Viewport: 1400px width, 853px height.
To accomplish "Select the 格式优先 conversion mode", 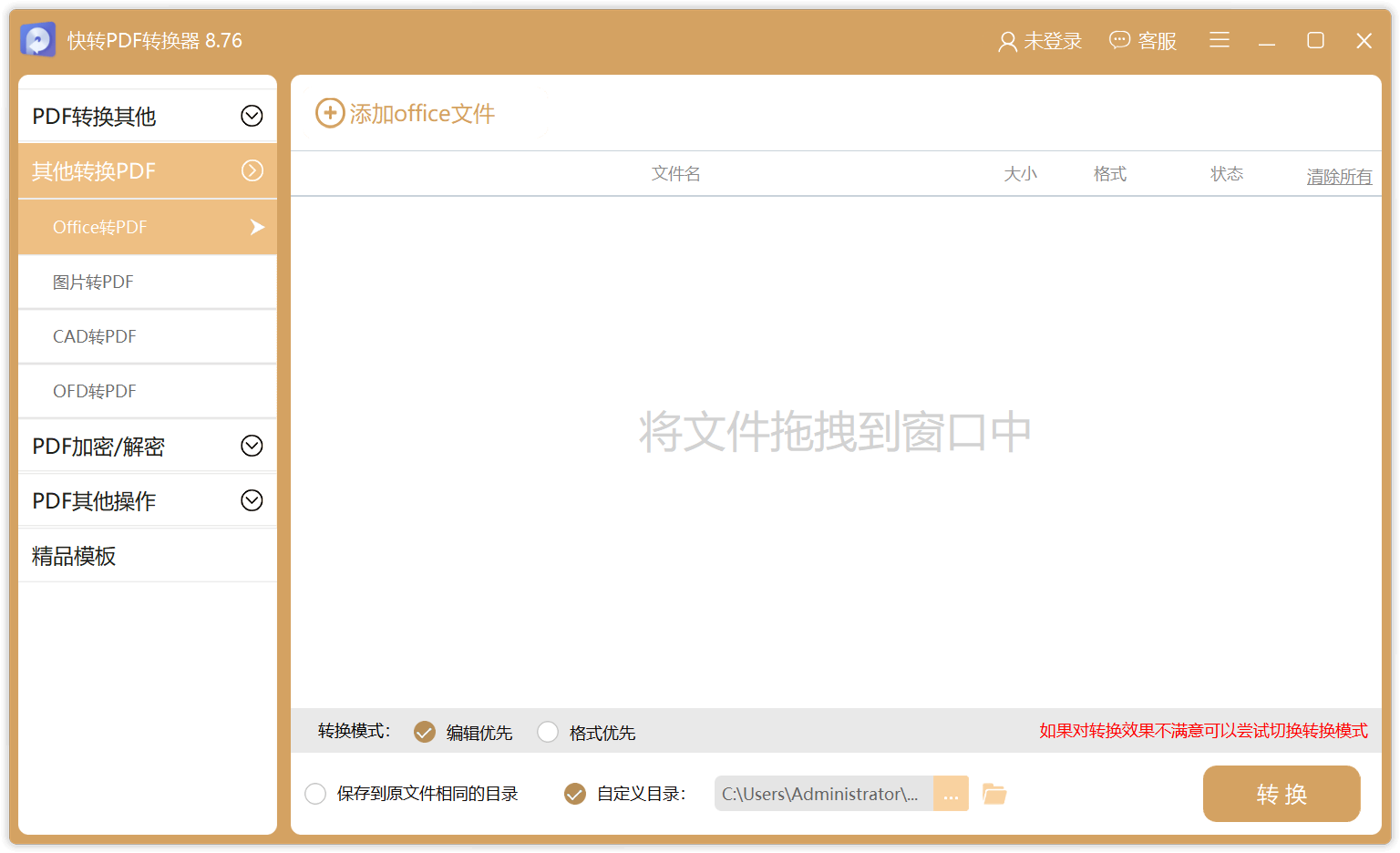I will tap(548, 732).
